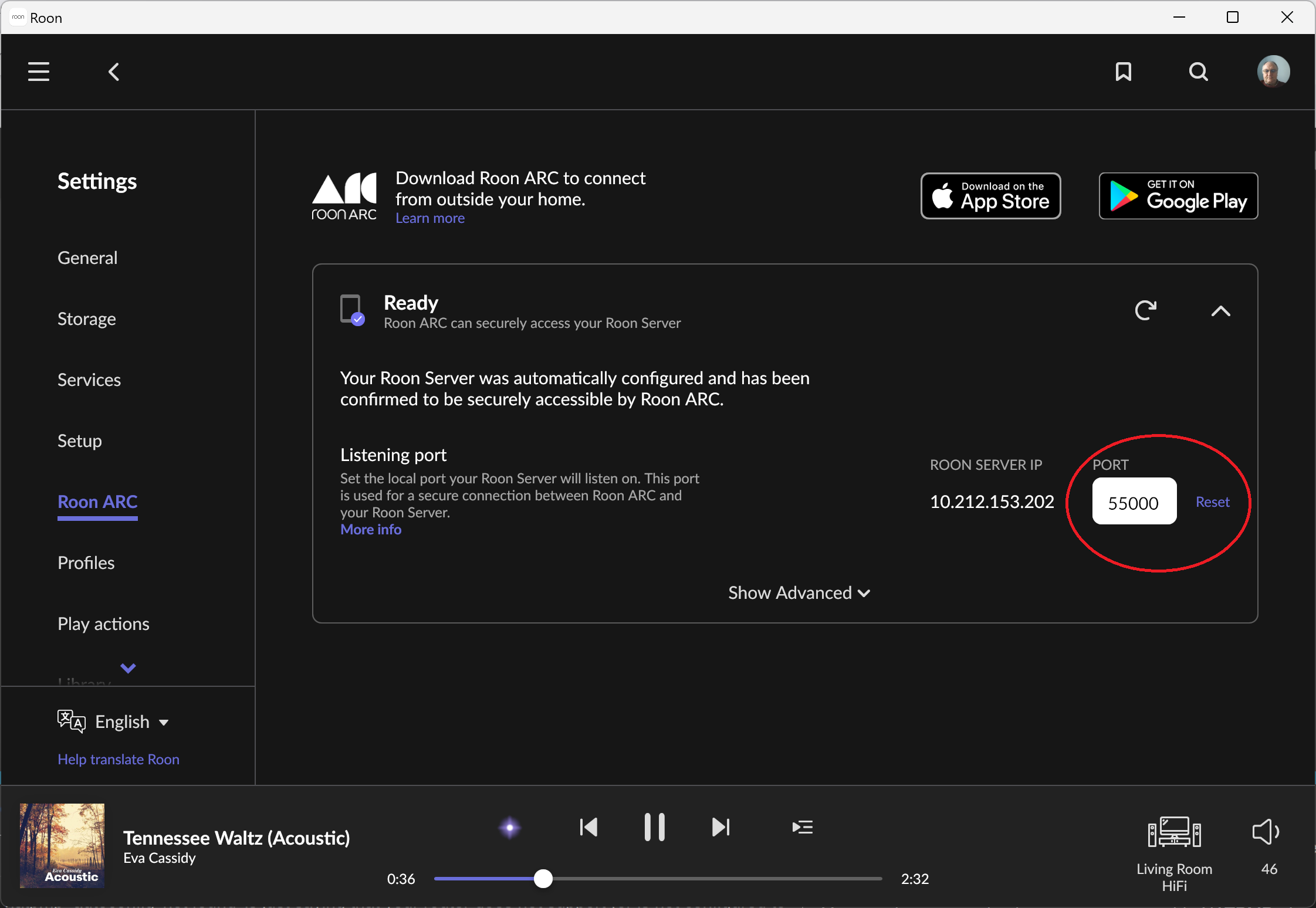Screen dimensions: 1316x908
Task: Edit the port field showing 55000
Action: 1134,502
